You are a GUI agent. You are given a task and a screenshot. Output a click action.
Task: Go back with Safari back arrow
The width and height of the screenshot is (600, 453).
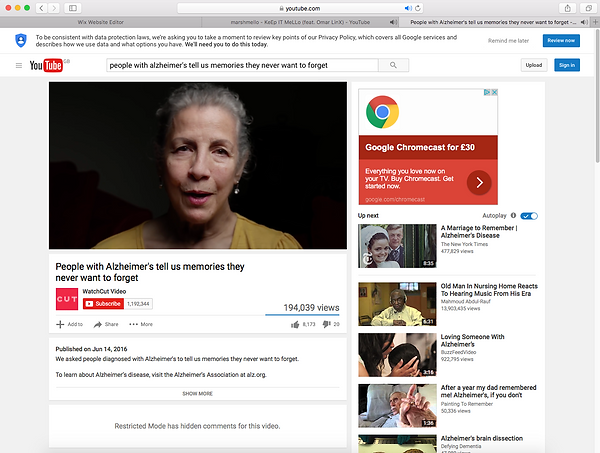42,8
